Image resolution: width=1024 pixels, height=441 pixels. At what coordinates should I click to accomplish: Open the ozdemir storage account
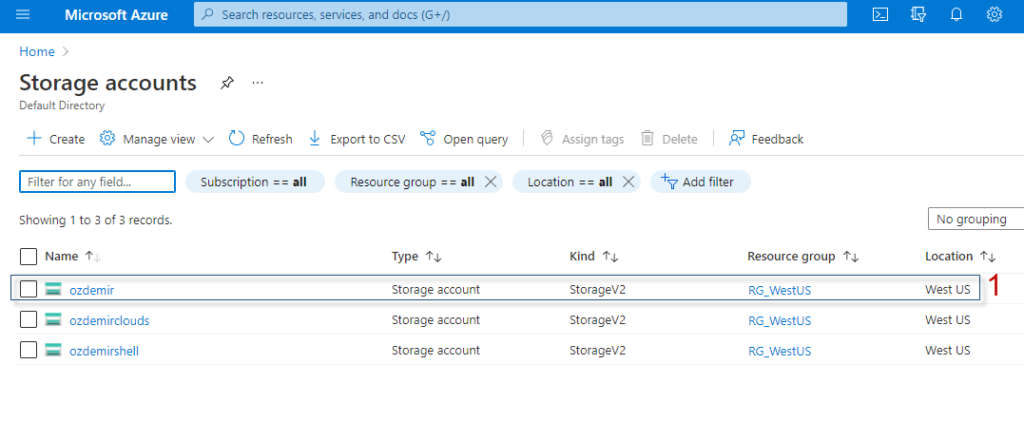point(91,290)
